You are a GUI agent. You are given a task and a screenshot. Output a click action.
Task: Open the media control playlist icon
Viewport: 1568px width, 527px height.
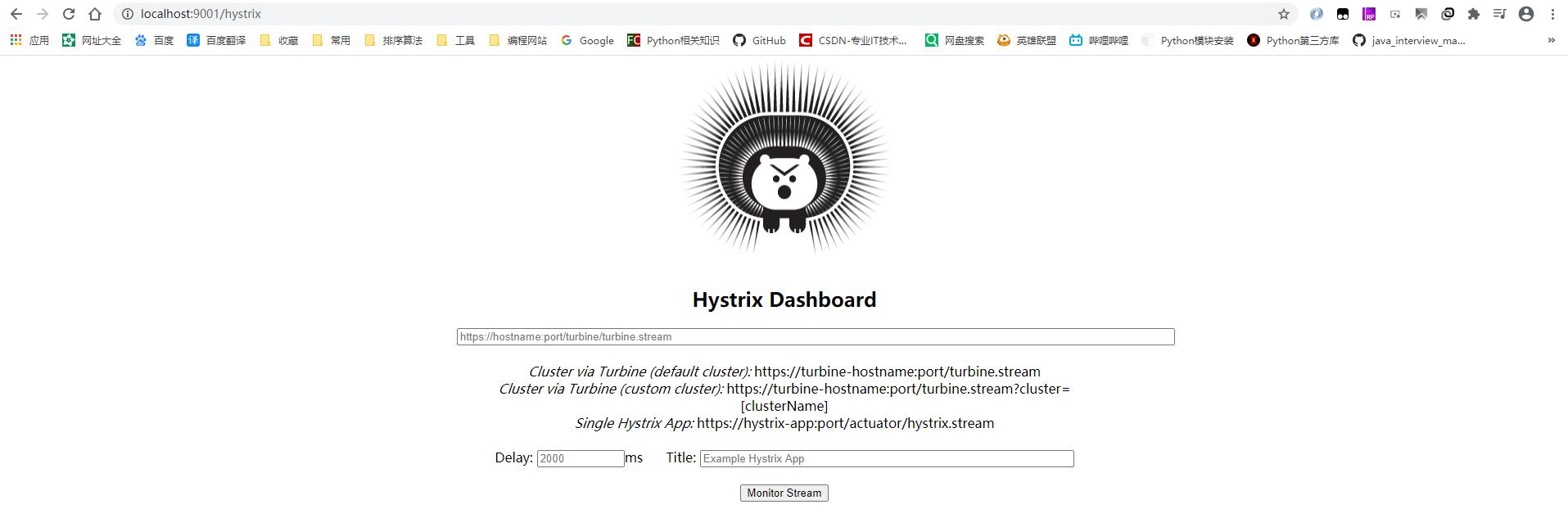click(x=1499, y=14)
